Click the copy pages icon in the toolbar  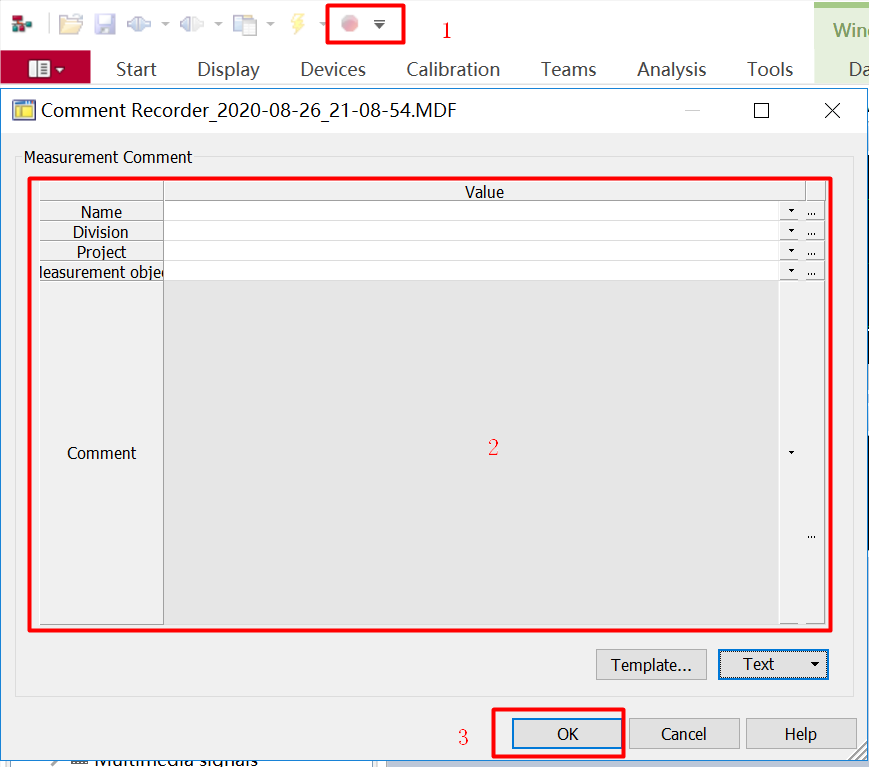point(244,24)
